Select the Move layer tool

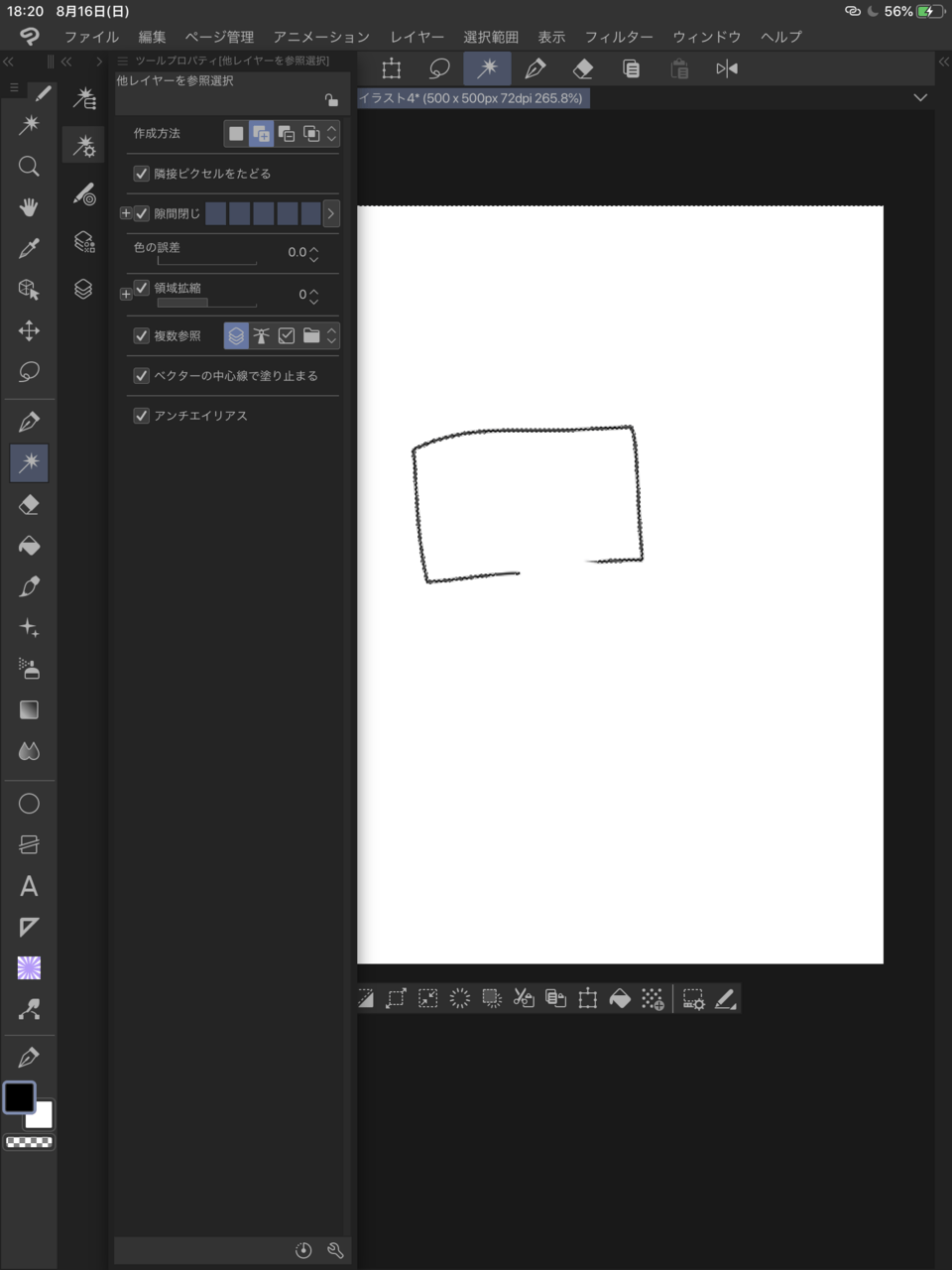click(x=29, y=330)
